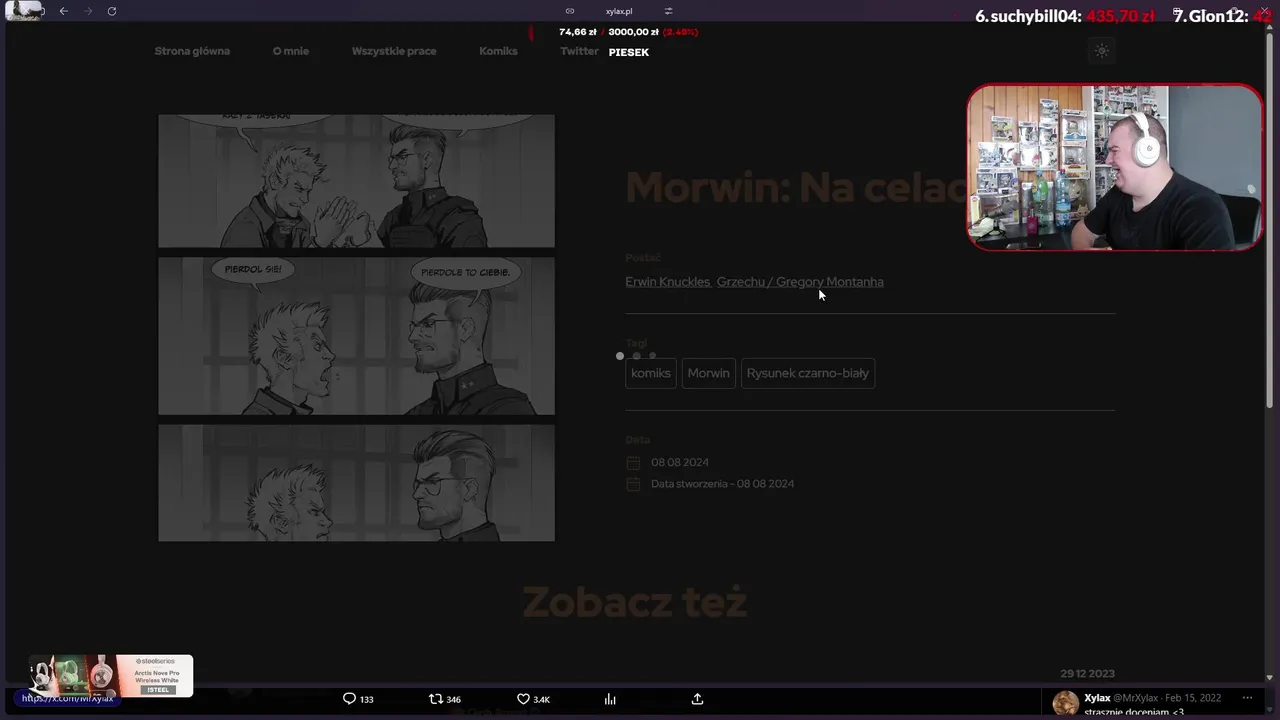Open tweet analytics bar chart icon
This screenshot has height=720, width=1280.
[610, 699]
